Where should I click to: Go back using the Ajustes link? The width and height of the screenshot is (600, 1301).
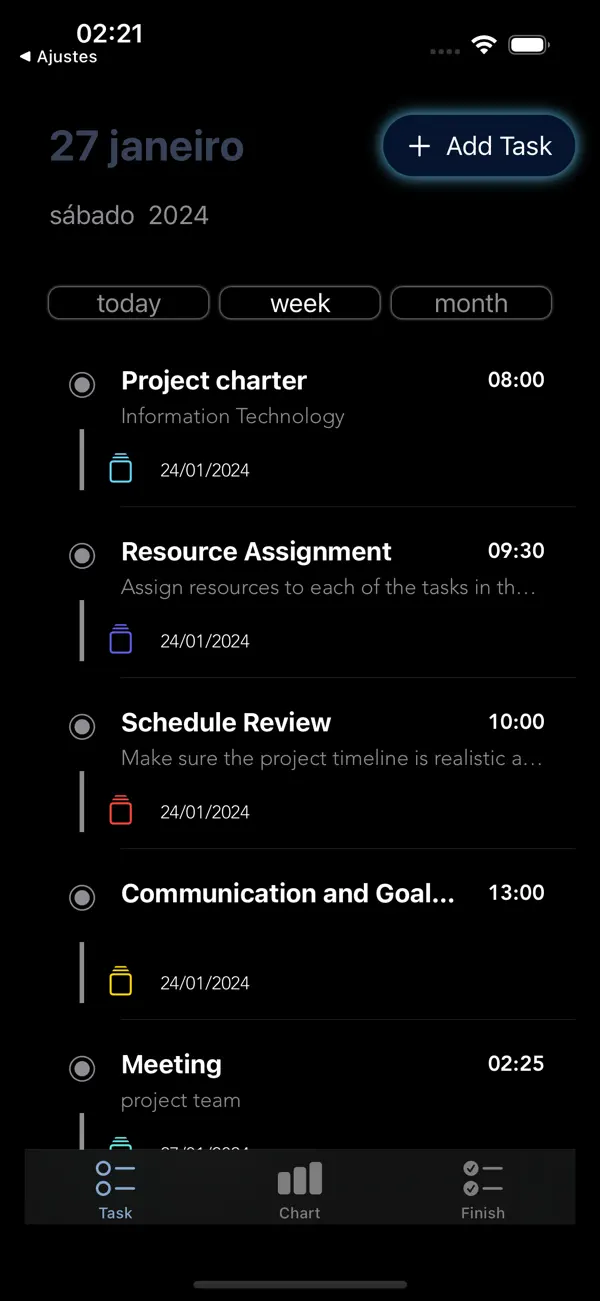(x=56, y=57)
